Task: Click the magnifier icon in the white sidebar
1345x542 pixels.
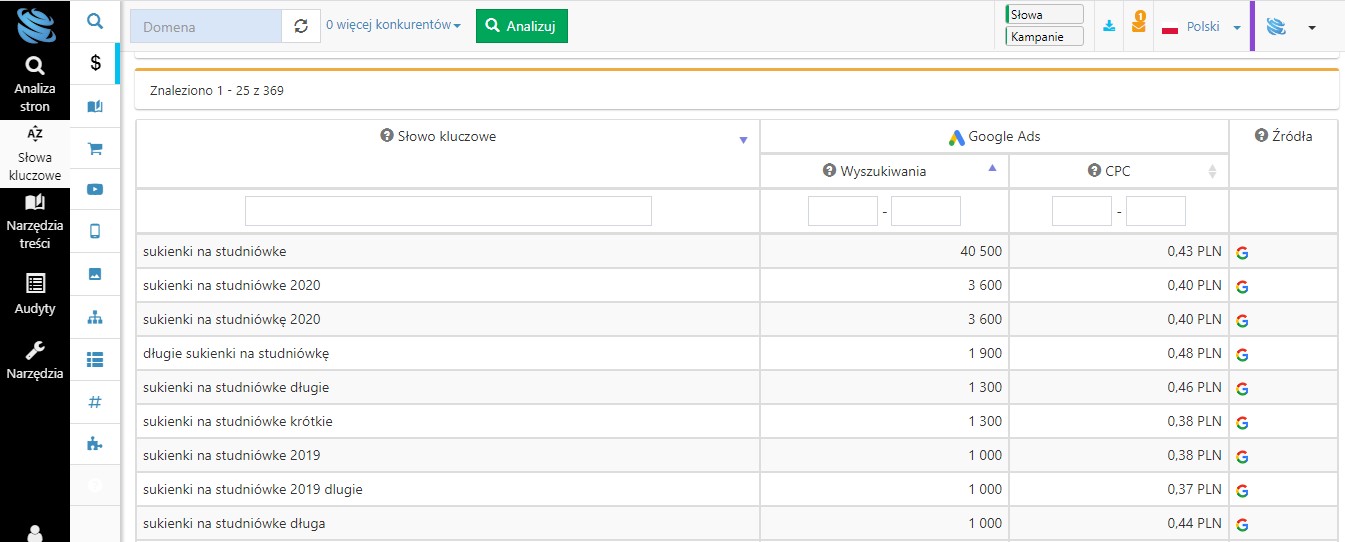Action: coord(95,20)
